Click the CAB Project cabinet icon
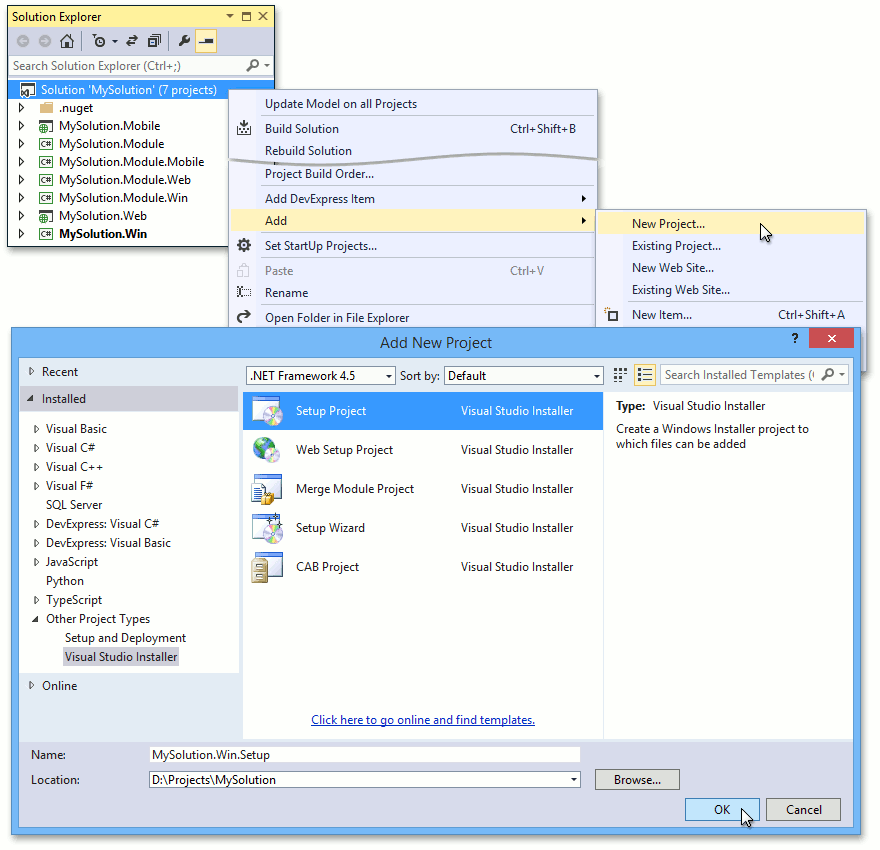The width and height of the screenshot is (880, 850). [x=267, y=567]
